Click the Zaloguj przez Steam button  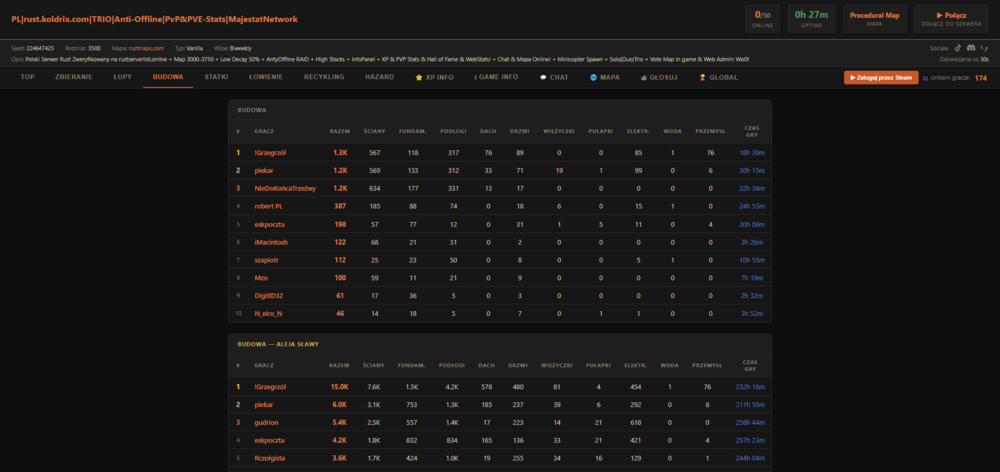pos(881,78)
